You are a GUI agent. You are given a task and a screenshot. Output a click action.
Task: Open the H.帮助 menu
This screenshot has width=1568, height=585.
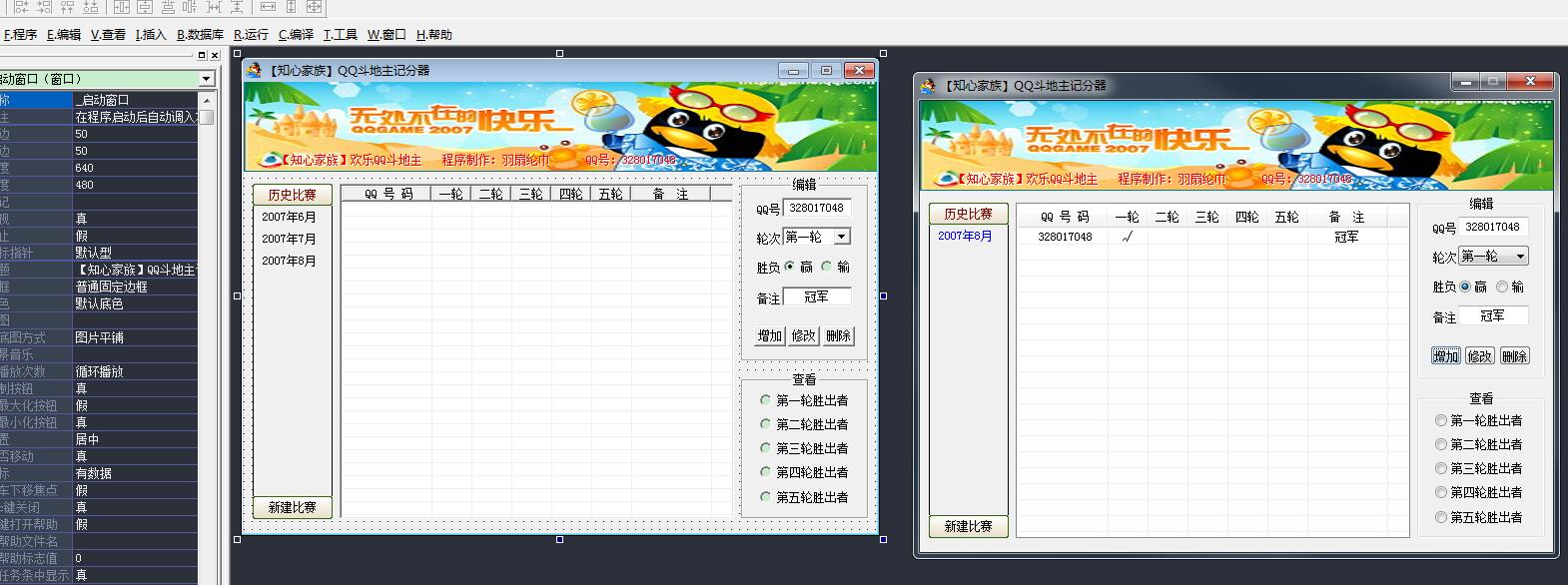point(434,35)
